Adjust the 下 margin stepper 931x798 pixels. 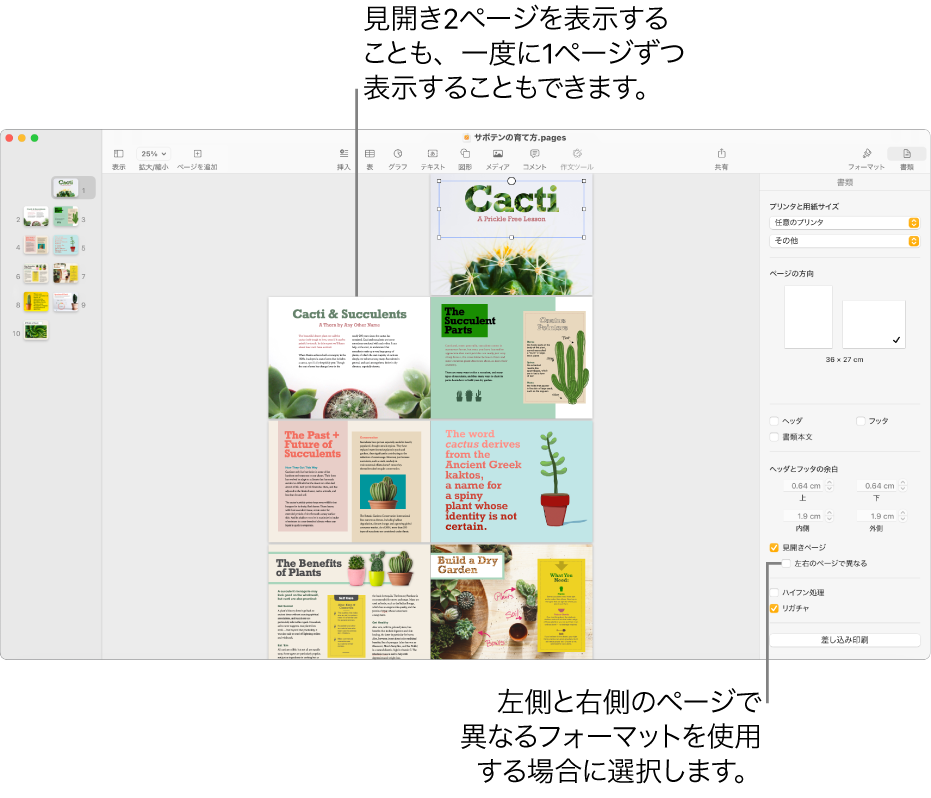[903, 486]
